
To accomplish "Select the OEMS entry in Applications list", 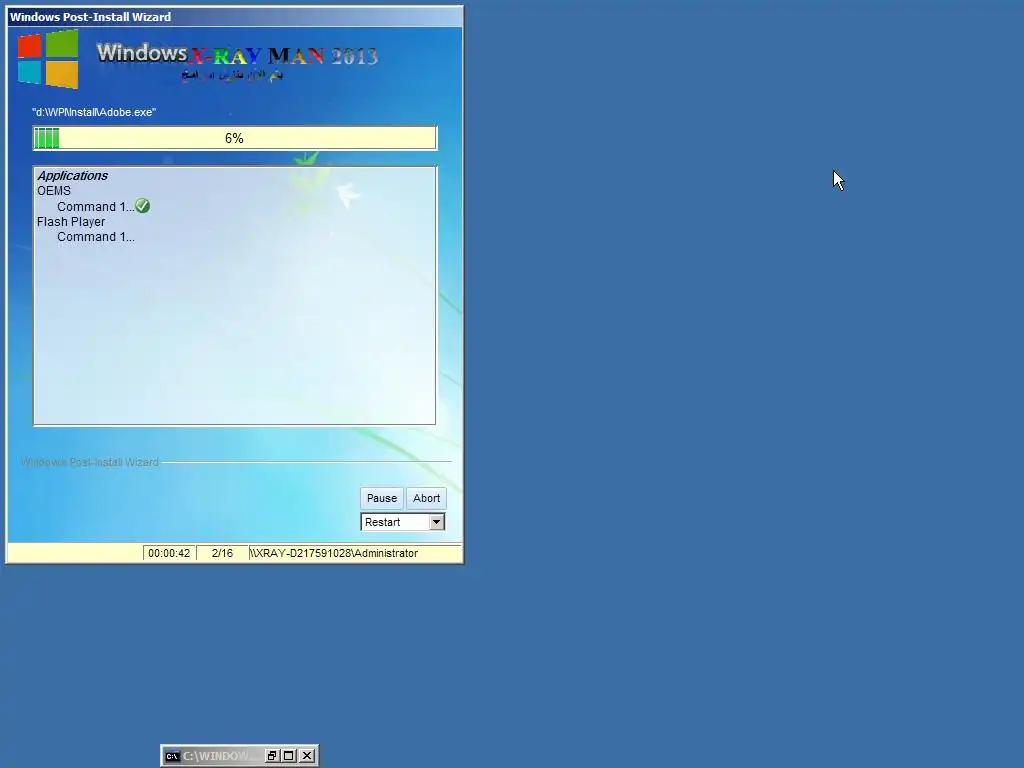I will coord(54,191).
